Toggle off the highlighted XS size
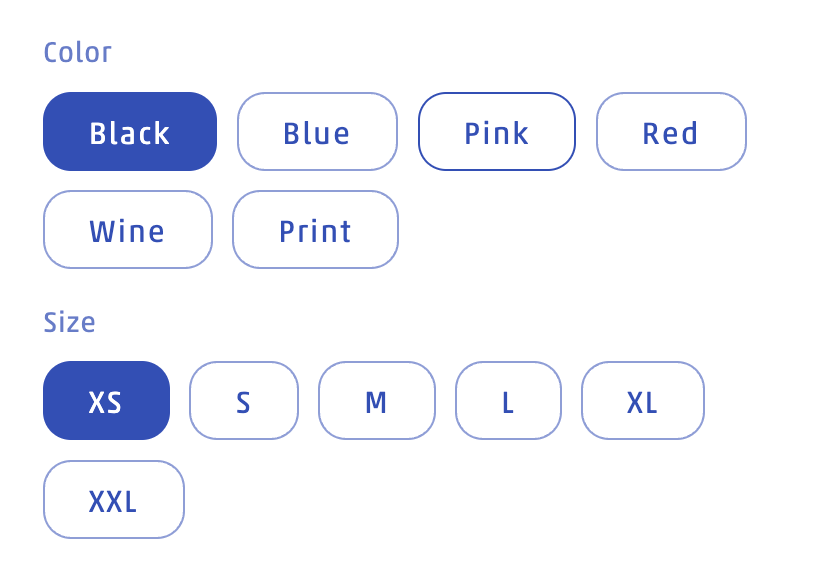This screenshot has width=824, height=566. click(106, 401)
